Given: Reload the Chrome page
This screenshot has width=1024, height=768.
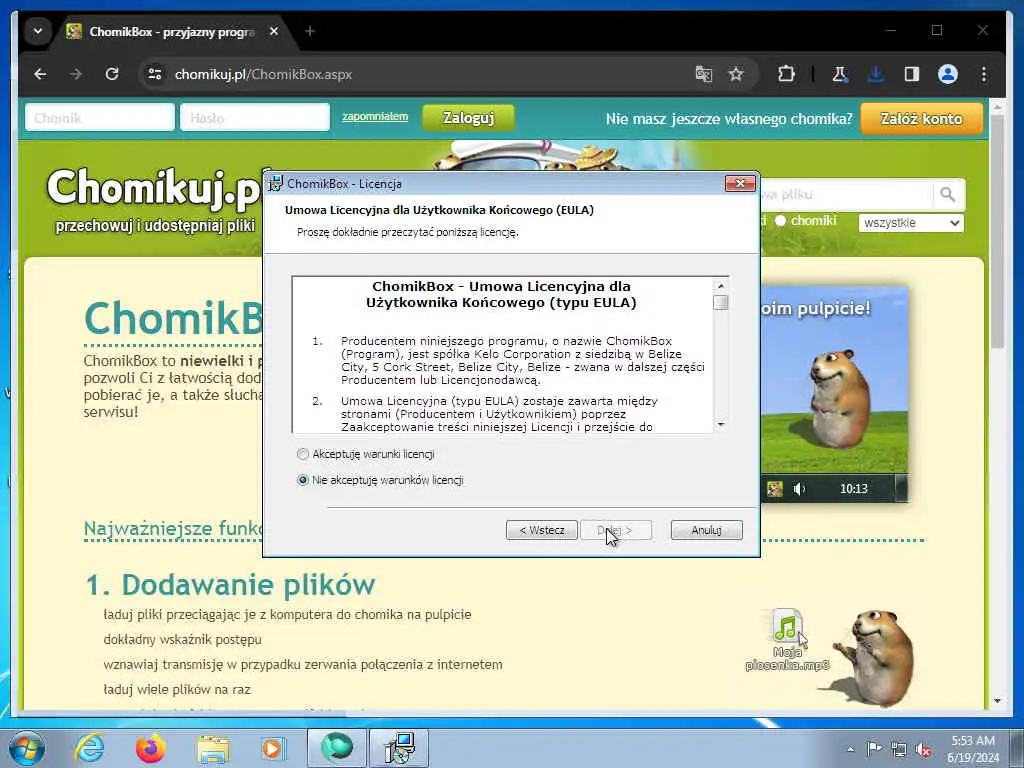Looking at the screenshot, I should [112, 74].
